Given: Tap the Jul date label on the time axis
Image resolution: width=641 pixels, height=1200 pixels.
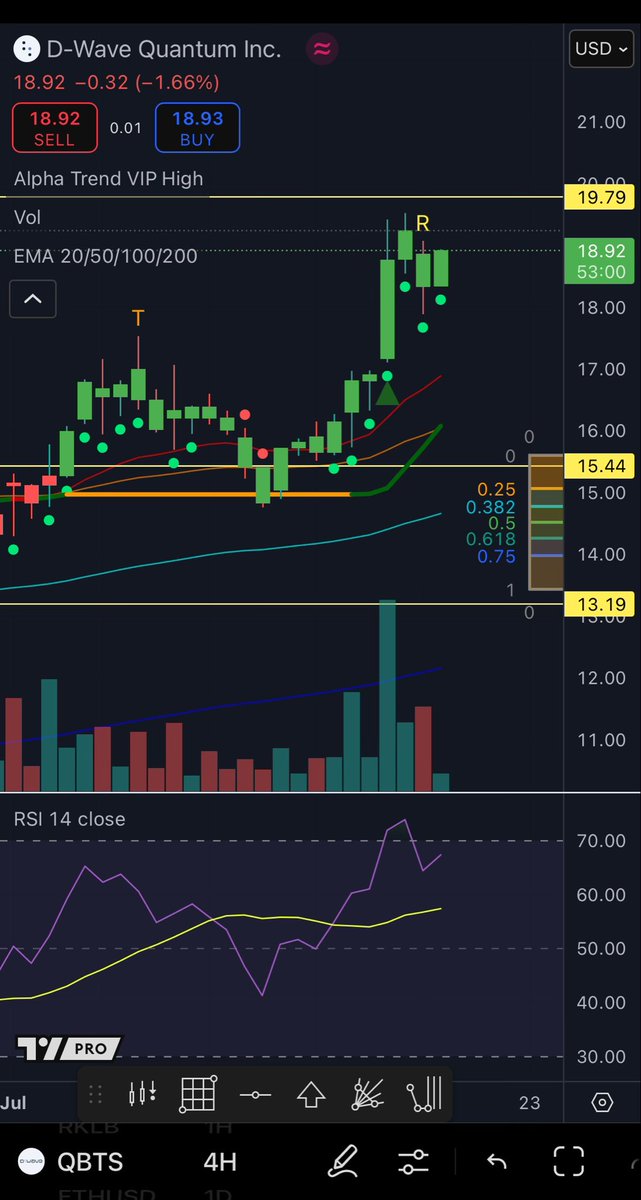Looking at the screenshot, I should click(13, 1103).
